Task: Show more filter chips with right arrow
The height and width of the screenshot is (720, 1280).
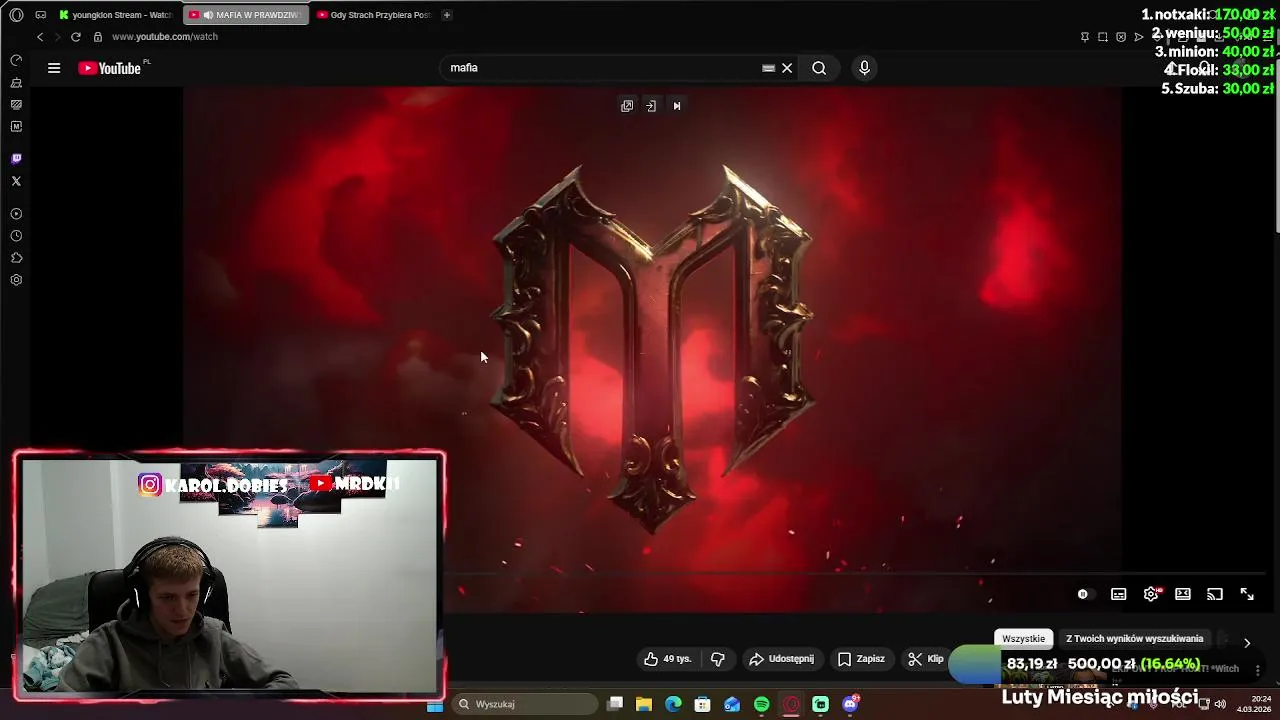Action: click(1247, 643)
